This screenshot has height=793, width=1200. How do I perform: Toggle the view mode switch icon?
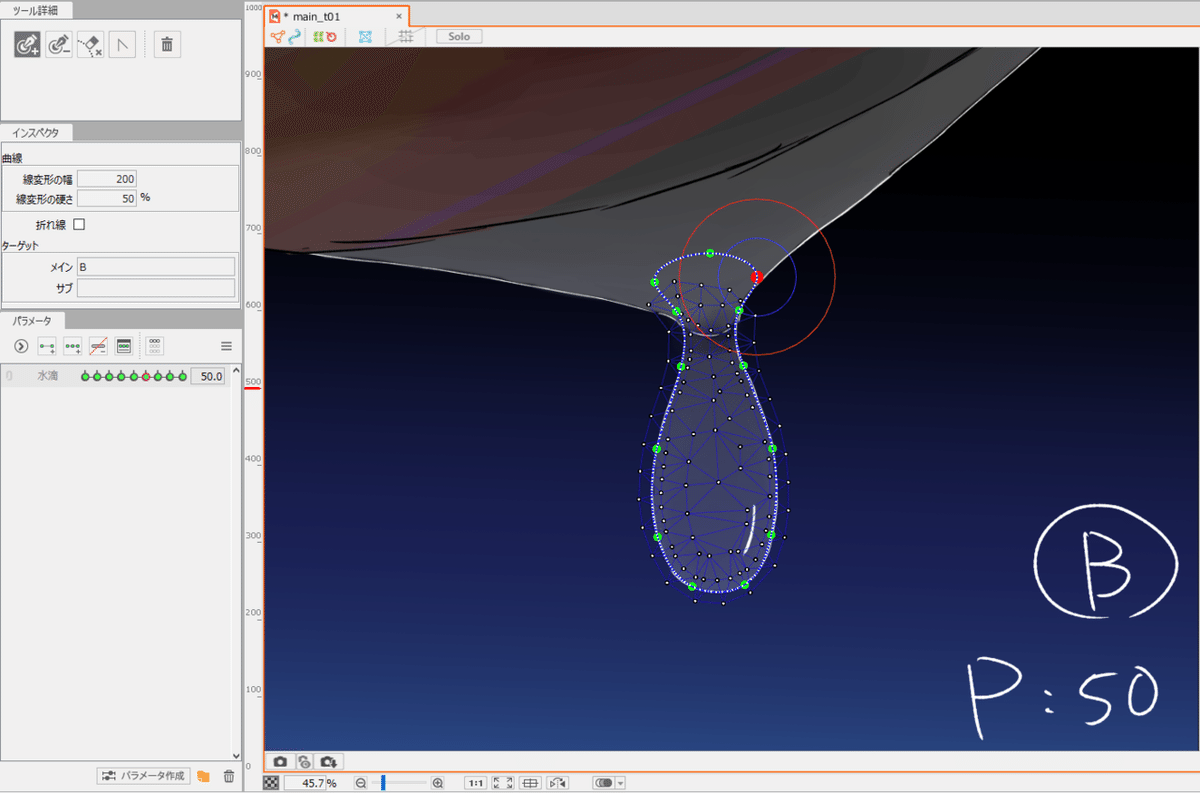point(603,783)
